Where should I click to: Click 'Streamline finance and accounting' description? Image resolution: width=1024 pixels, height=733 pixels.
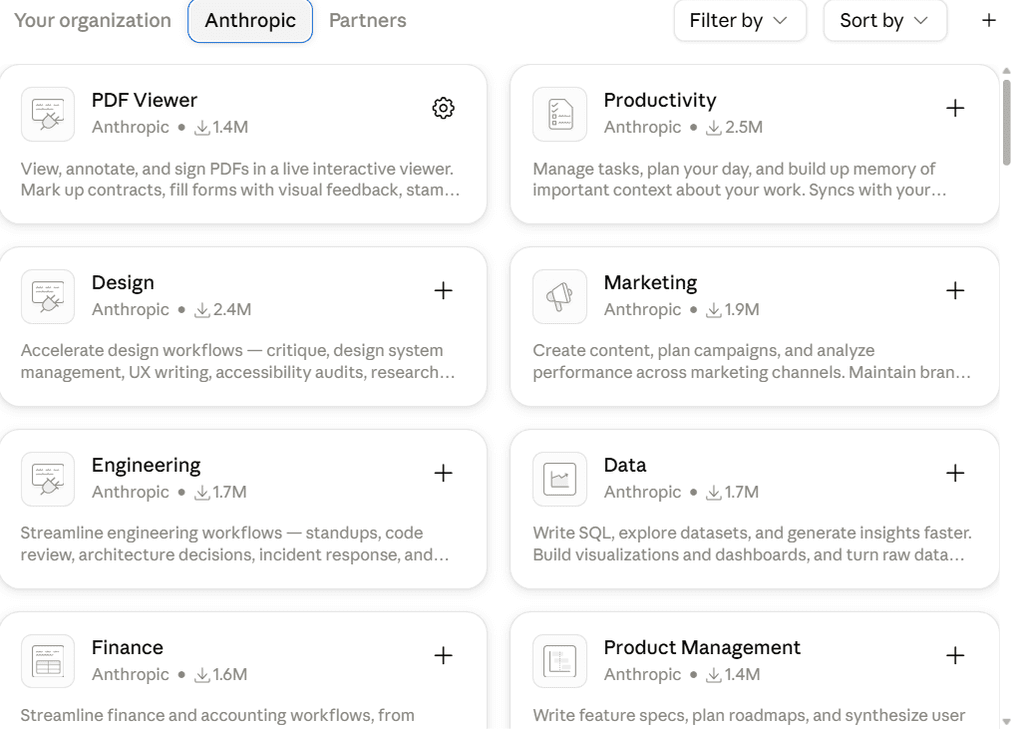point(217,715)
